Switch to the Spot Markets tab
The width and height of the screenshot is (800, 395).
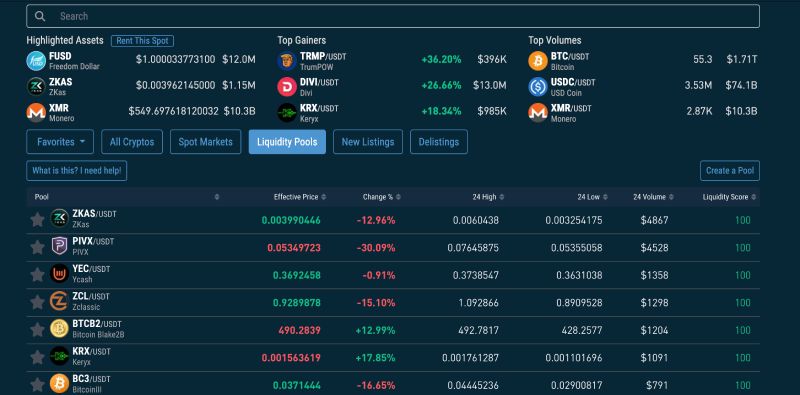point(206,142)
